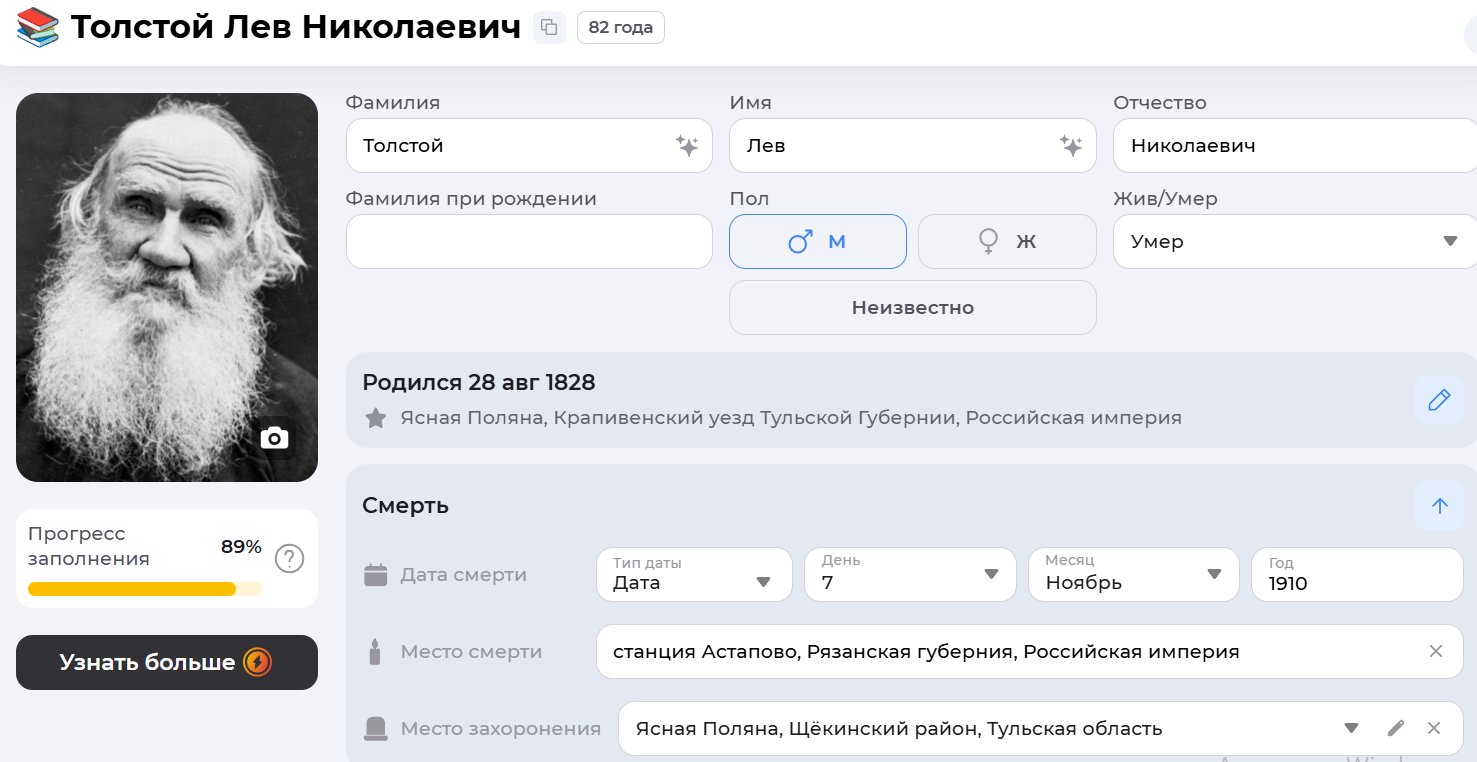Click the Имя input field with Лев
The width and height of the screenshot is (1477, 762).
coord(913,146)
